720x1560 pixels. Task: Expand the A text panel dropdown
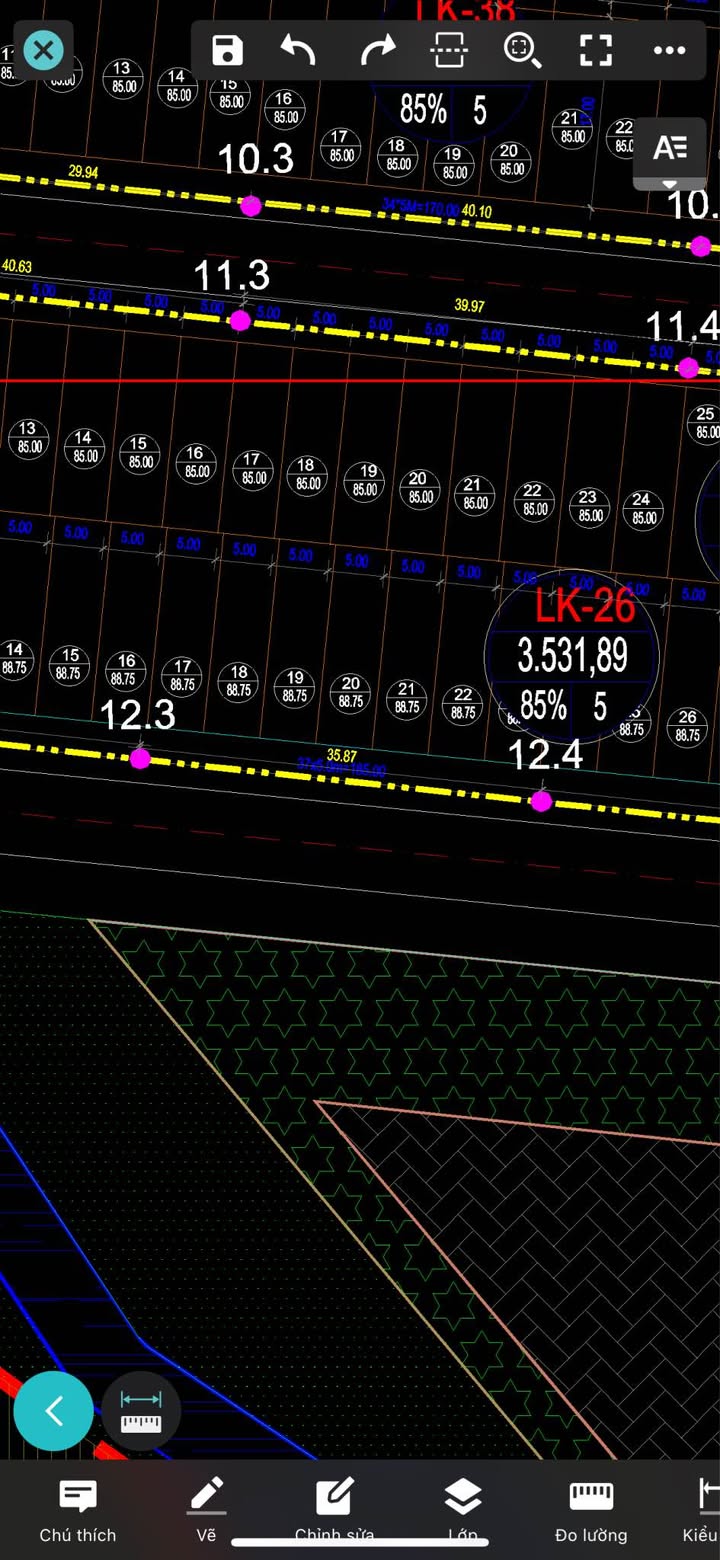click(x=670, y=153)
